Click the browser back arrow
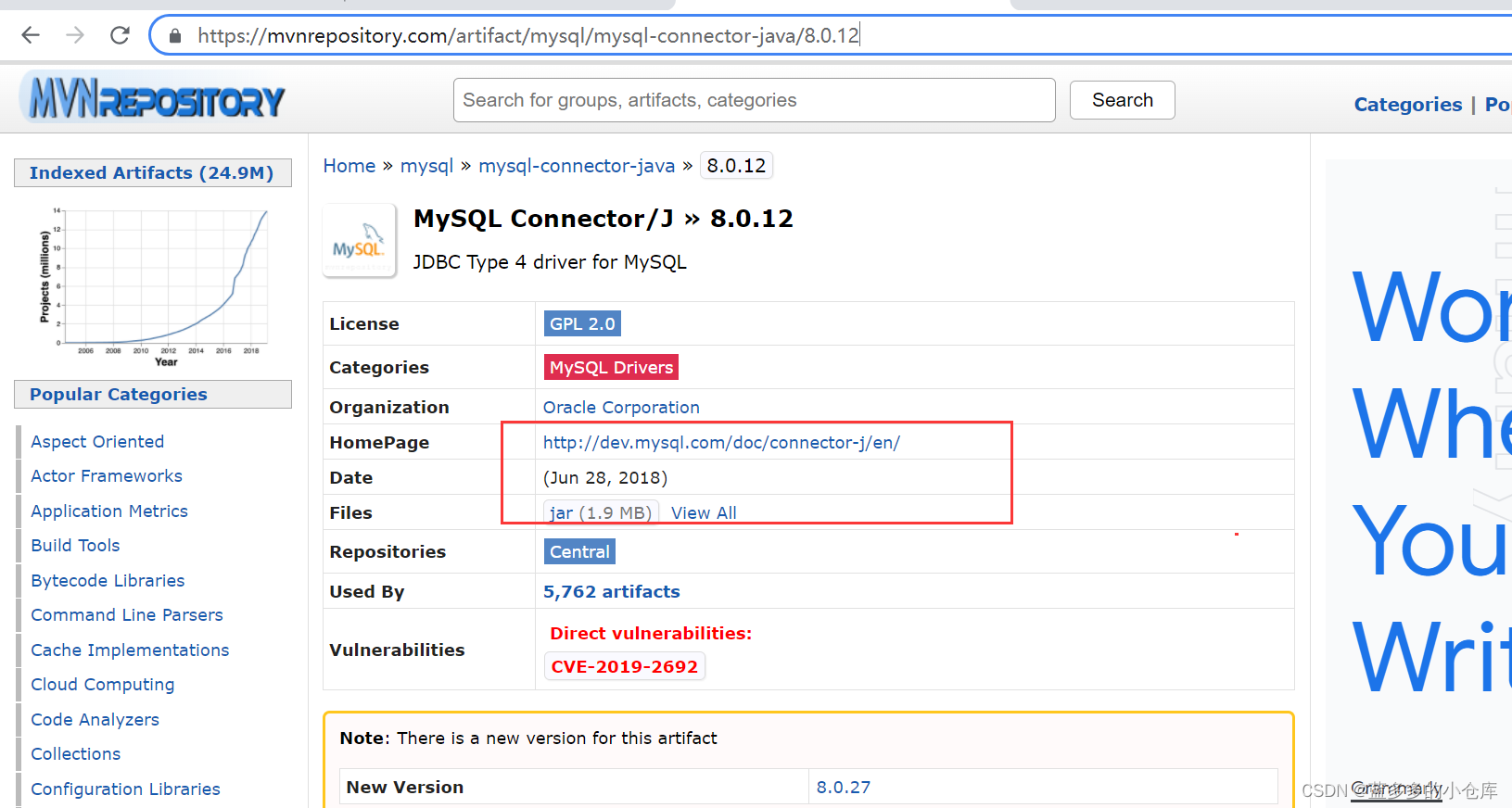Viewport: 1512px width, 808px height. (31, 35)
